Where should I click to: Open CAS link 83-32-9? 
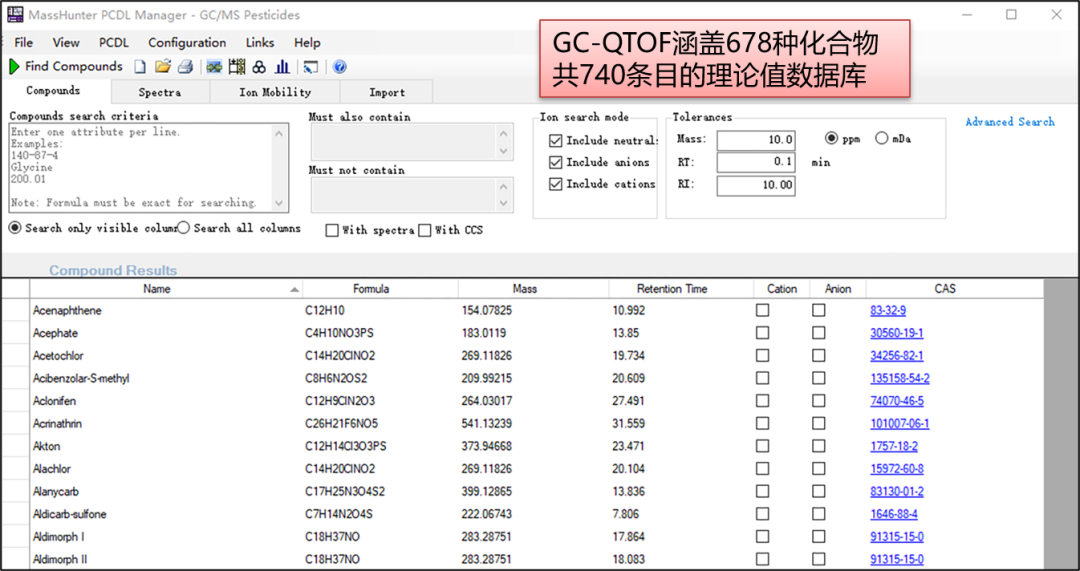pos(888,311)
